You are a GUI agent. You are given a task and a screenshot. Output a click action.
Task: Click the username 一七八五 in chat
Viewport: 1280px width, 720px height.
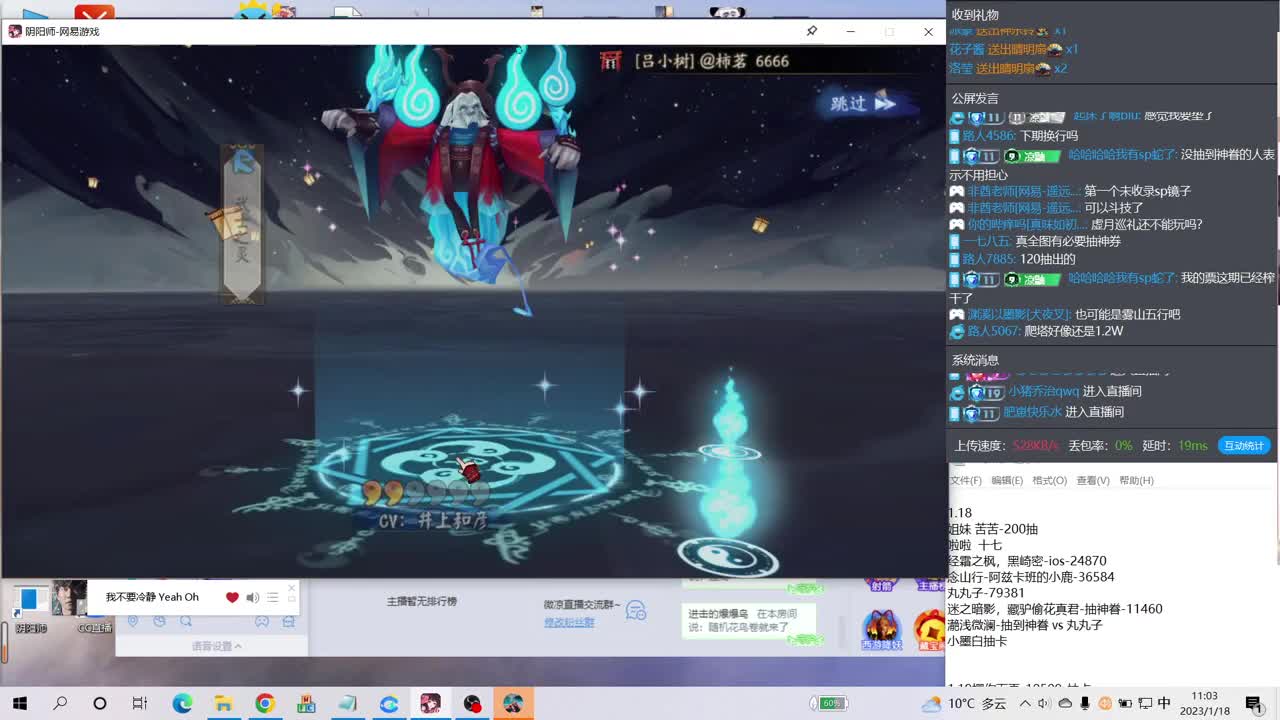coord(987,242)
